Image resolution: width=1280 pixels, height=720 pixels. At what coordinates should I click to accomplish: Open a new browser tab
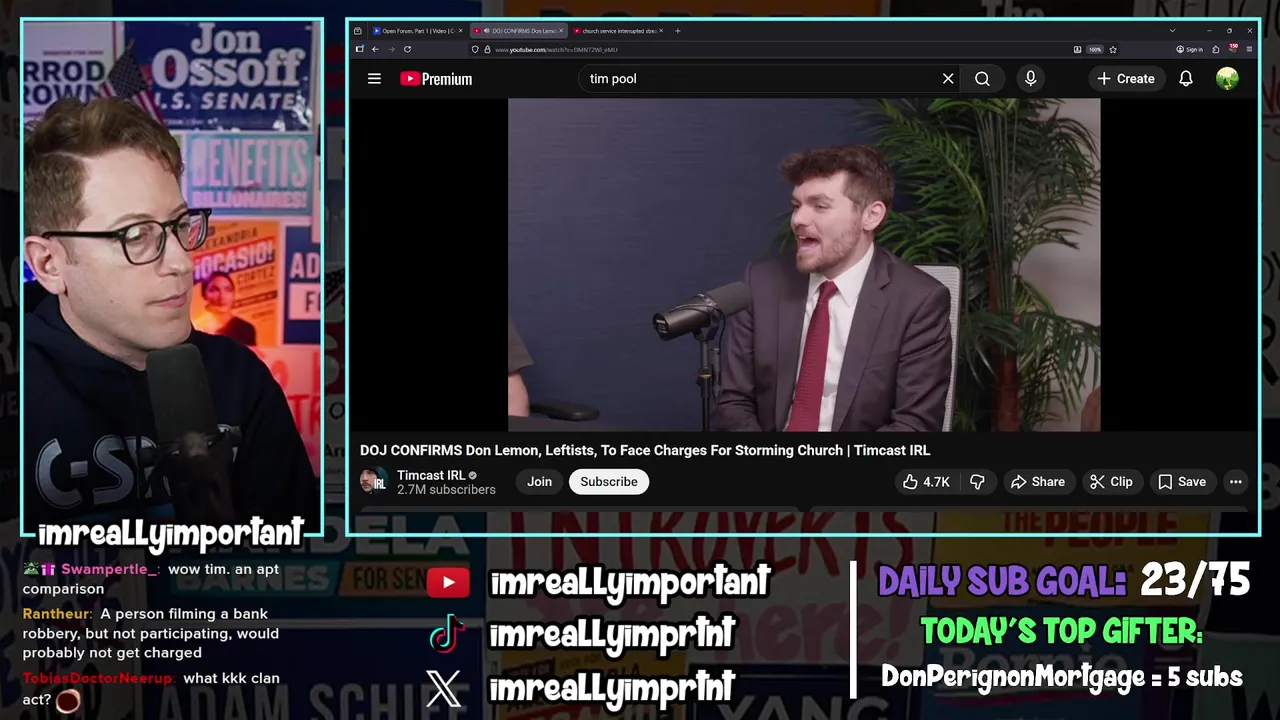click(678, 31)
